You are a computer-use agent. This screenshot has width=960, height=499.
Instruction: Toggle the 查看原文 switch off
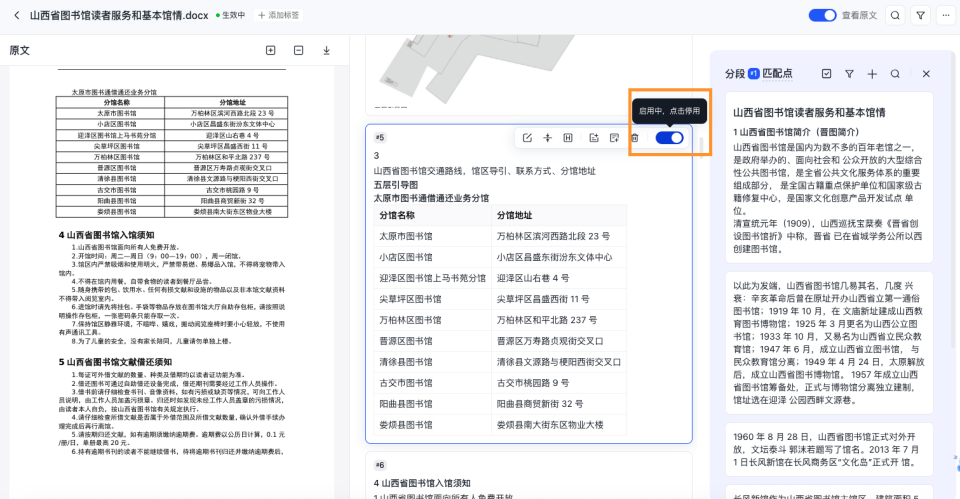coord(822,15)
